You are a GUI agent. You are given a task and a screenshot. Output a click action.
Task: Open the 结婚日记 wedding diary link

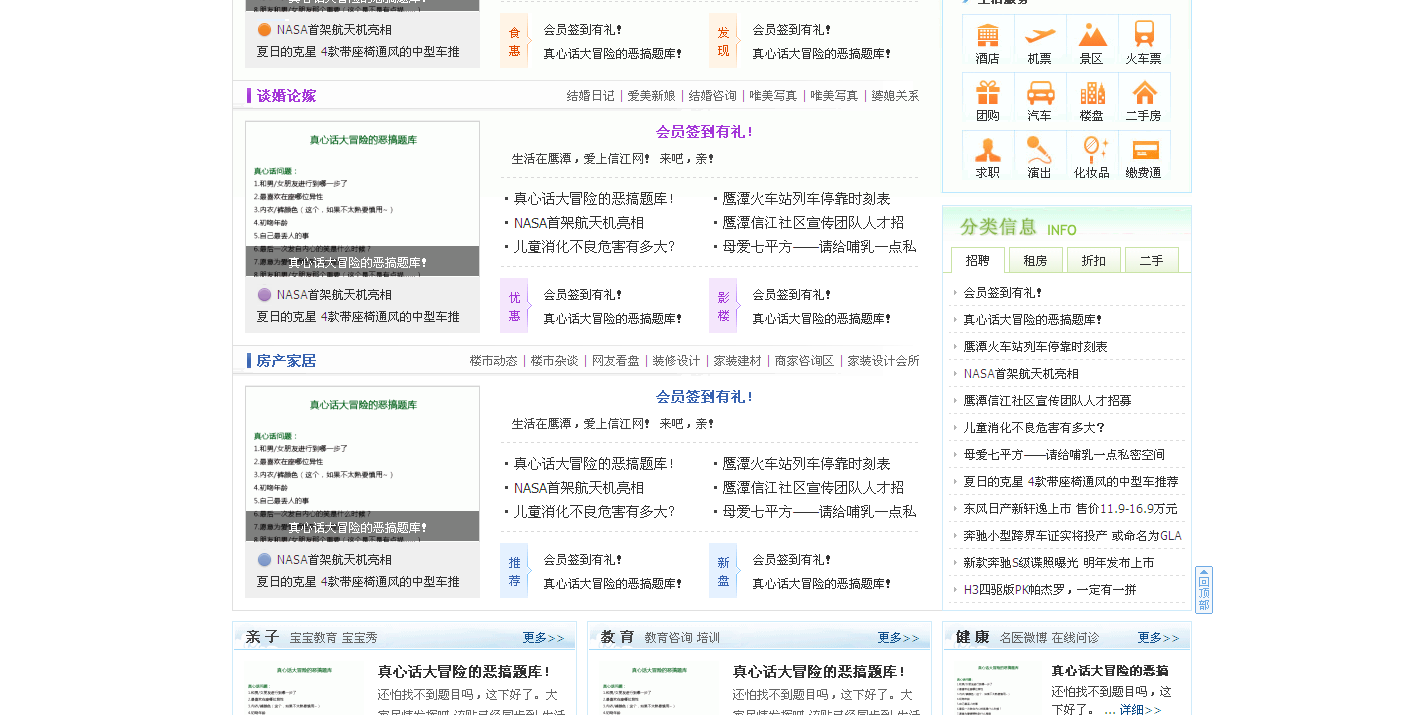pos(589,95)
